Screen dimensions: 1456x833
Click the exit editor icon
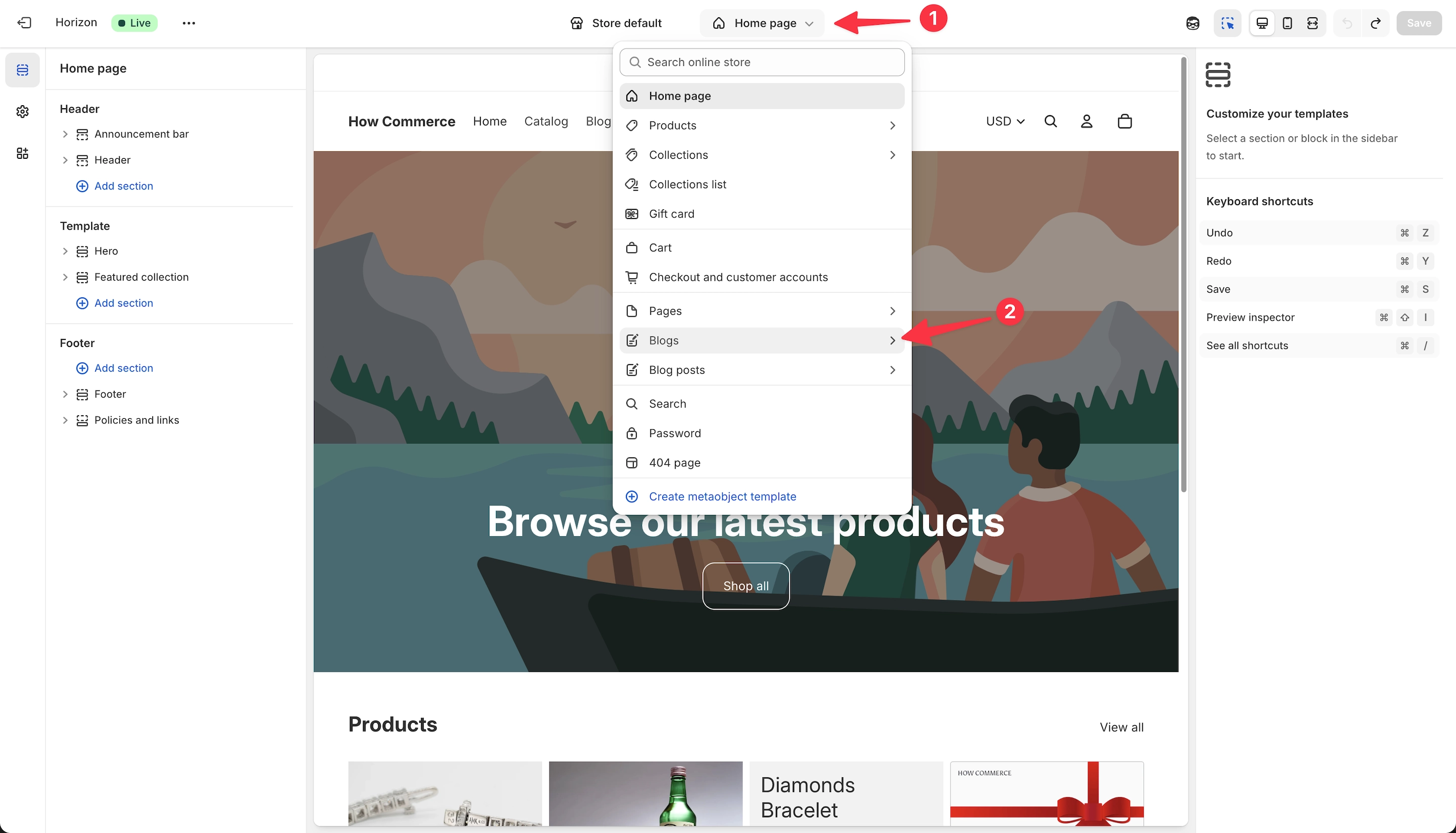24,23
